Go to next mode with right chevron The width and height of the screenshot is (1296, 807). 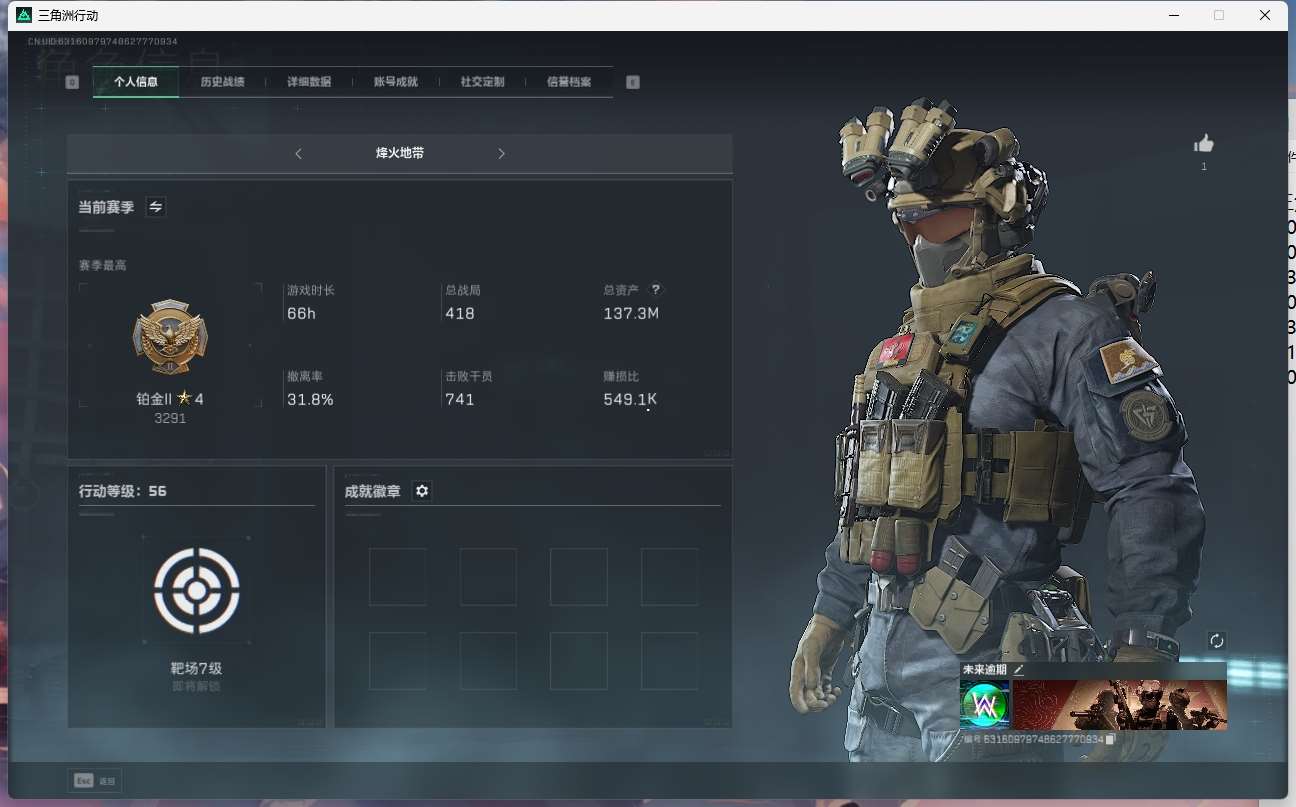(501, 154)
